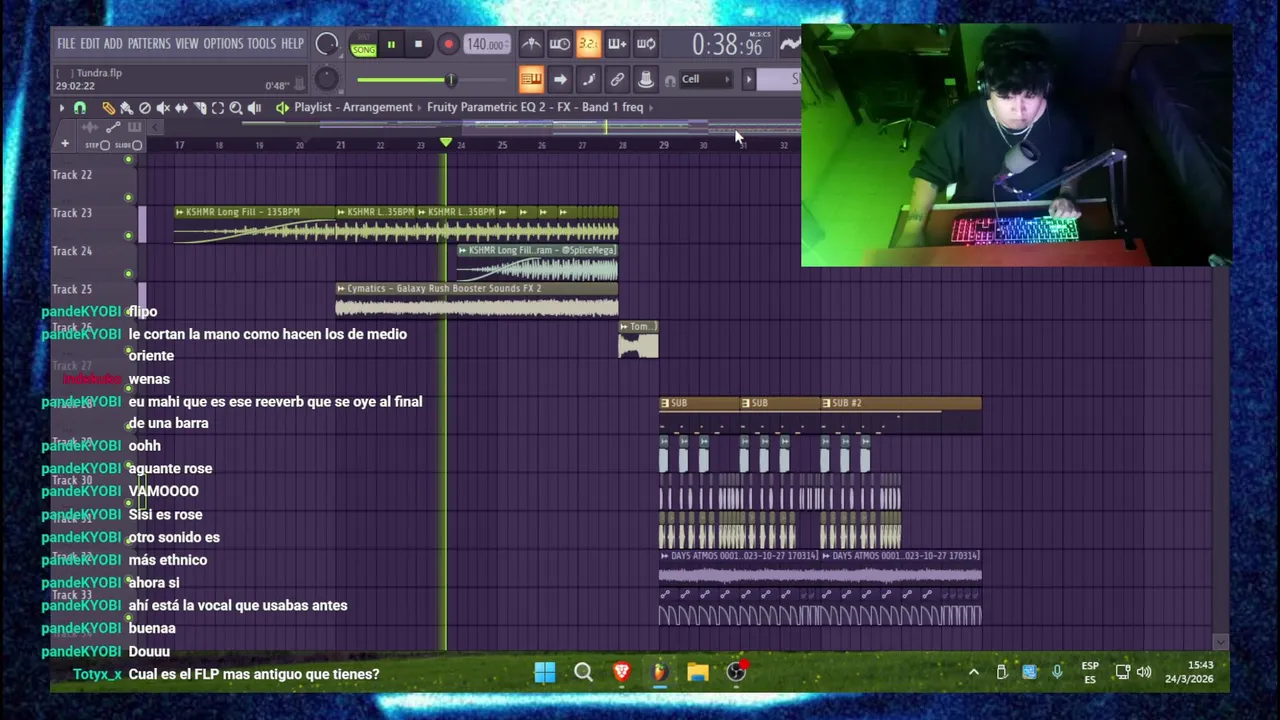Viewport: 1280px width, 720px height.
Task: Click the Playlist audio-clip focus waveform icon
Action: click(91, 127)
